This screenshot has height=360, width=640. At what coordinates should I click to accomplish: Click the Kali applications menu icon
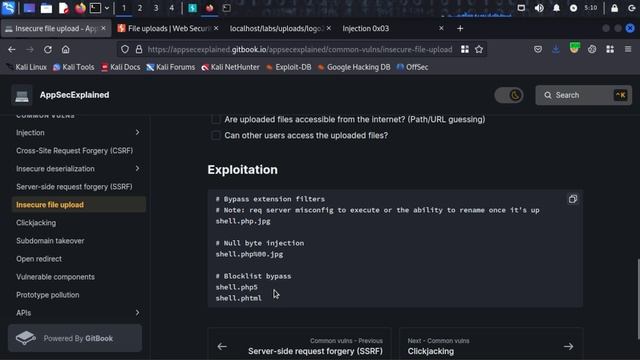pos(8,8)
